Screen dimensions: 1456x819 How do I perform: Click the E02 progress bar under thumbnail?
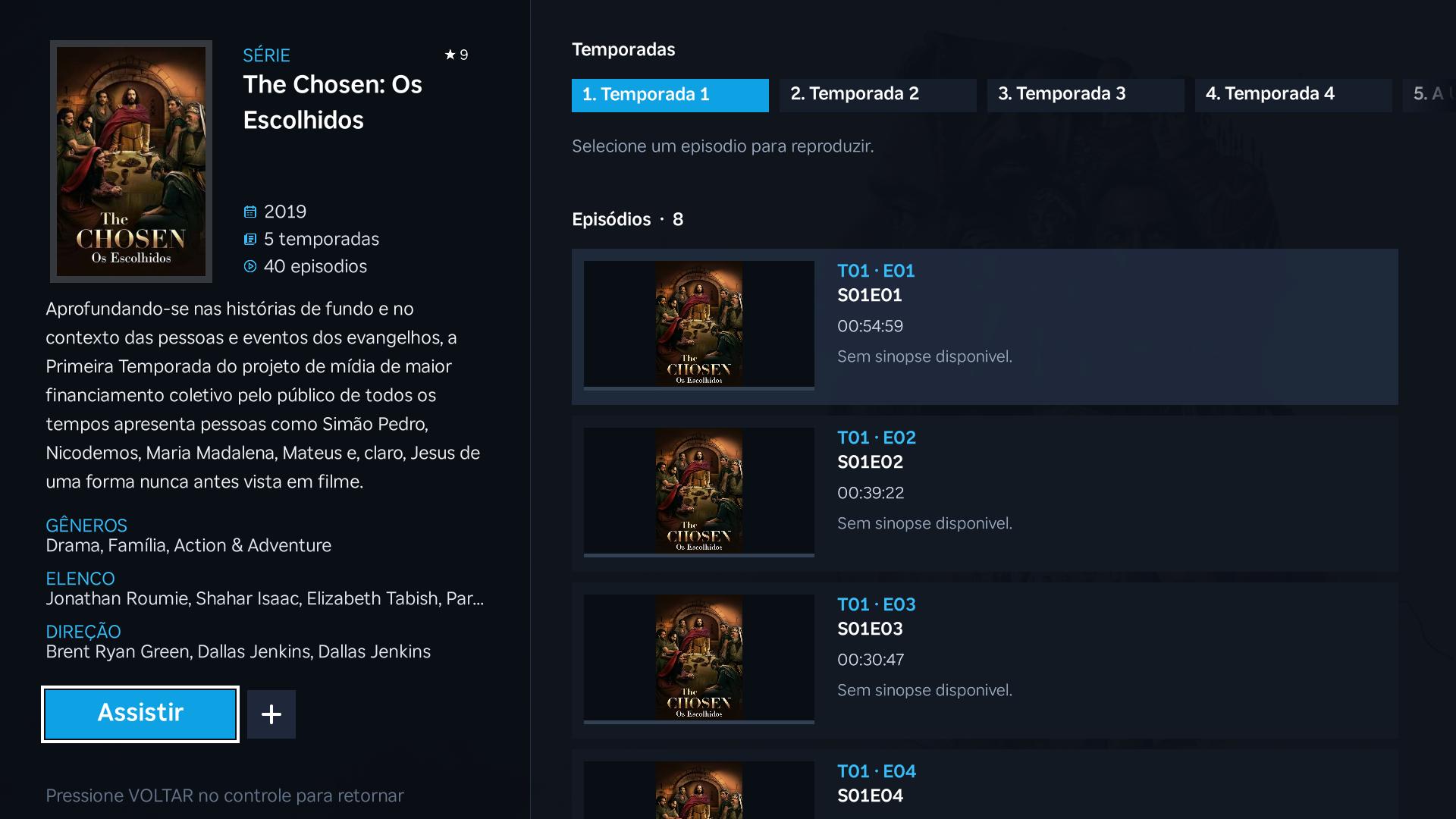[699, 556]
